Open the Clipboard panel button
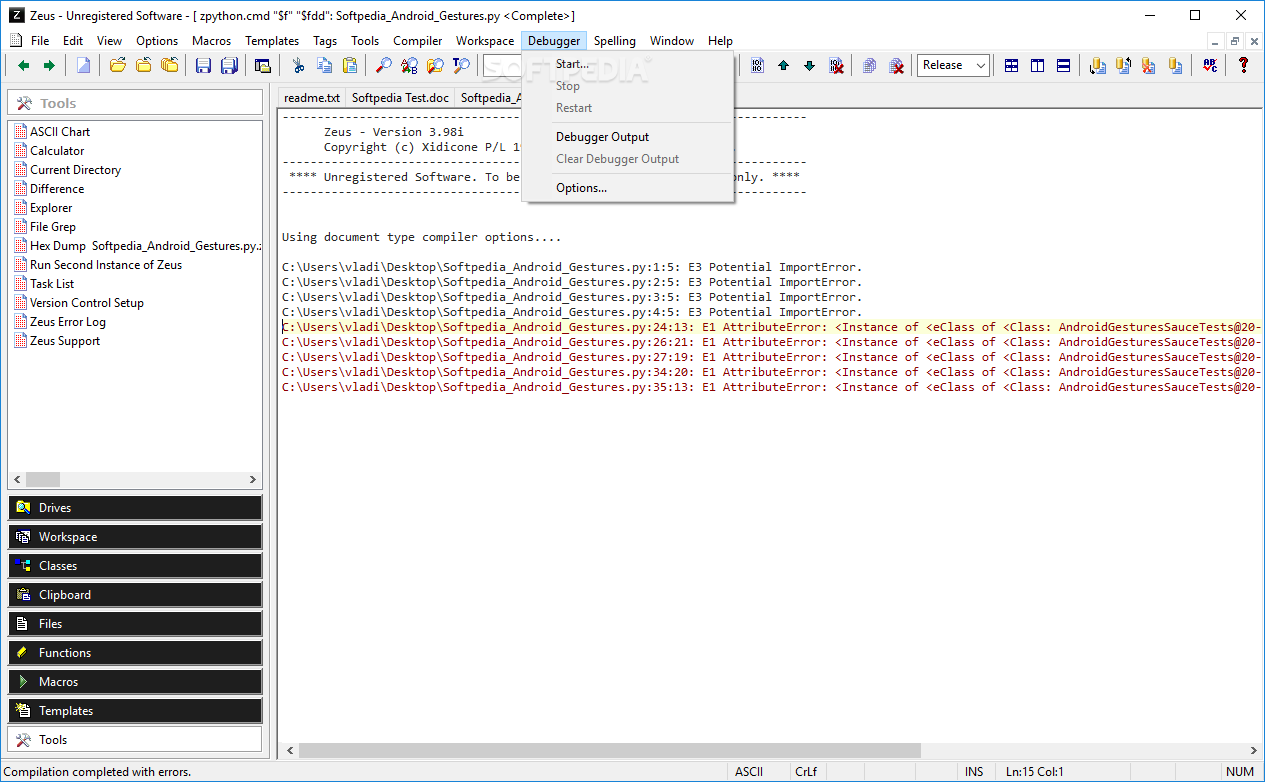The height and width of the screenshot is (782, 1265). tap(135, 595)
